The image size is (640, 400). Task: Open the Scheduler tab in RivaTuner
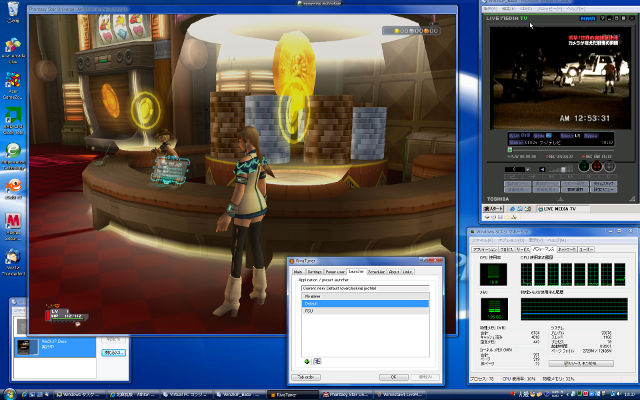pyautogui.click(x=376, y=272)
